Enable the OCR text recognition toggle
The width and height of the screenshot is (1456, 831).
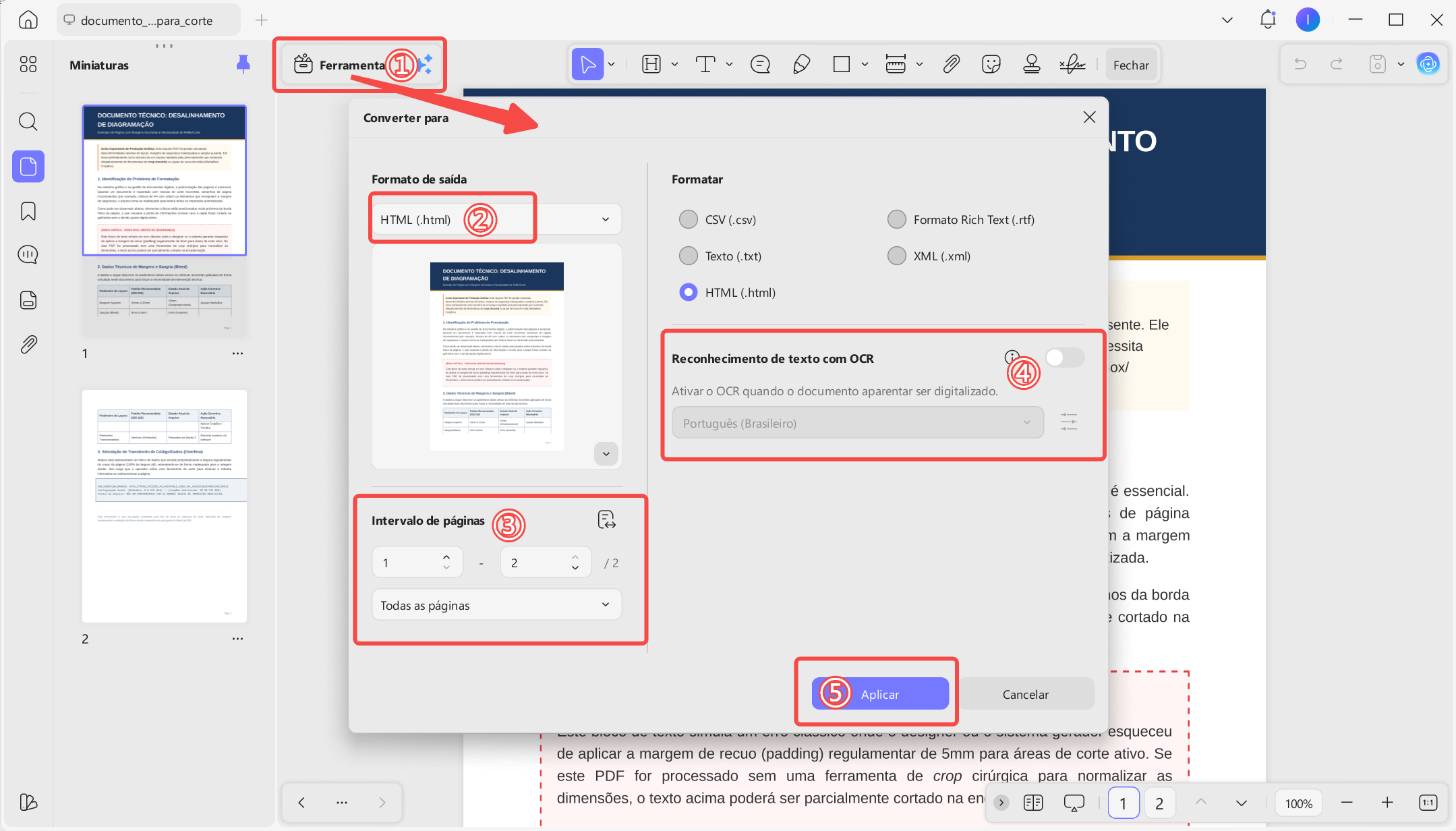pyautogui.click(x=1064, y=357)
